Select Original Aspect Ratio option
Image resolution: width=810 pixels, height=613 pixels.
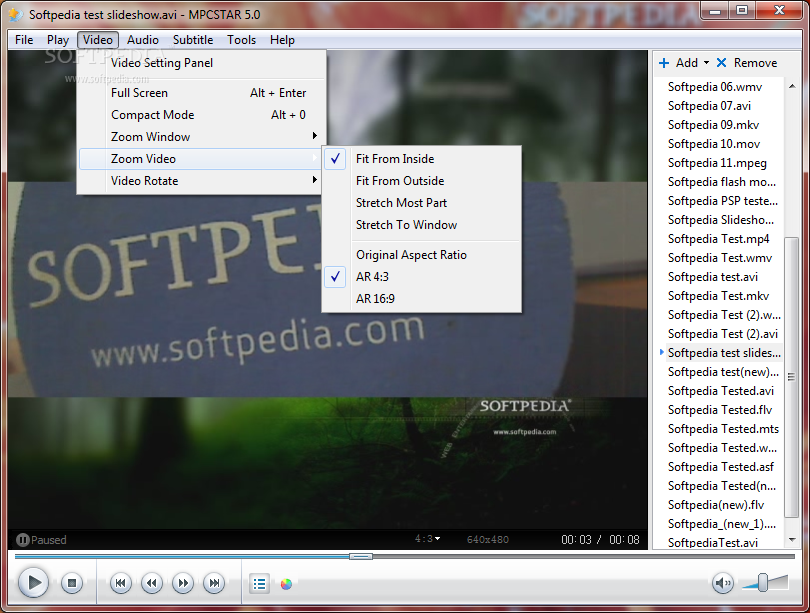pyautogui.click(x=421, y=255)
